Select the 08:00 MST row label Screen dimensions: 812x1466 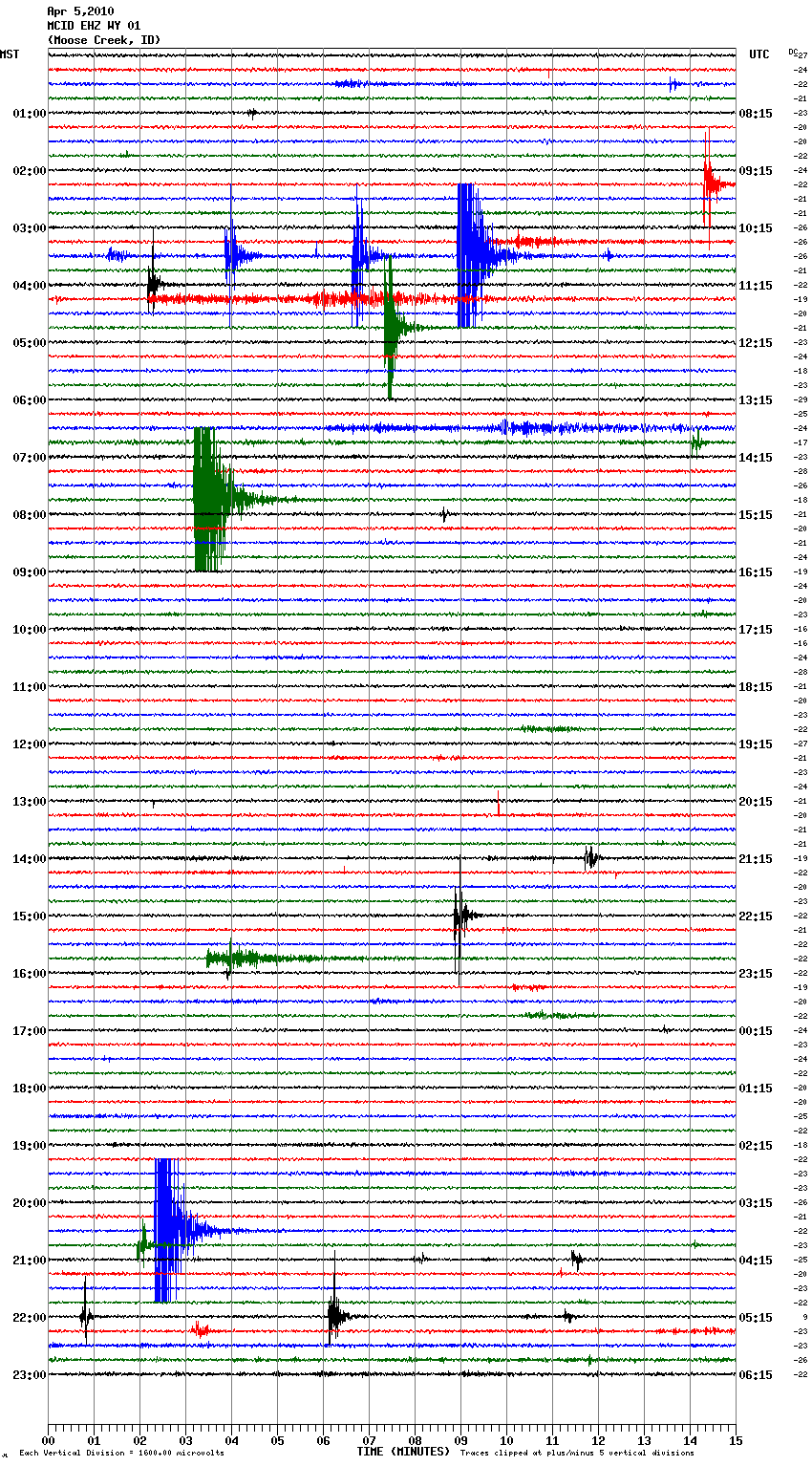(29, 515)
